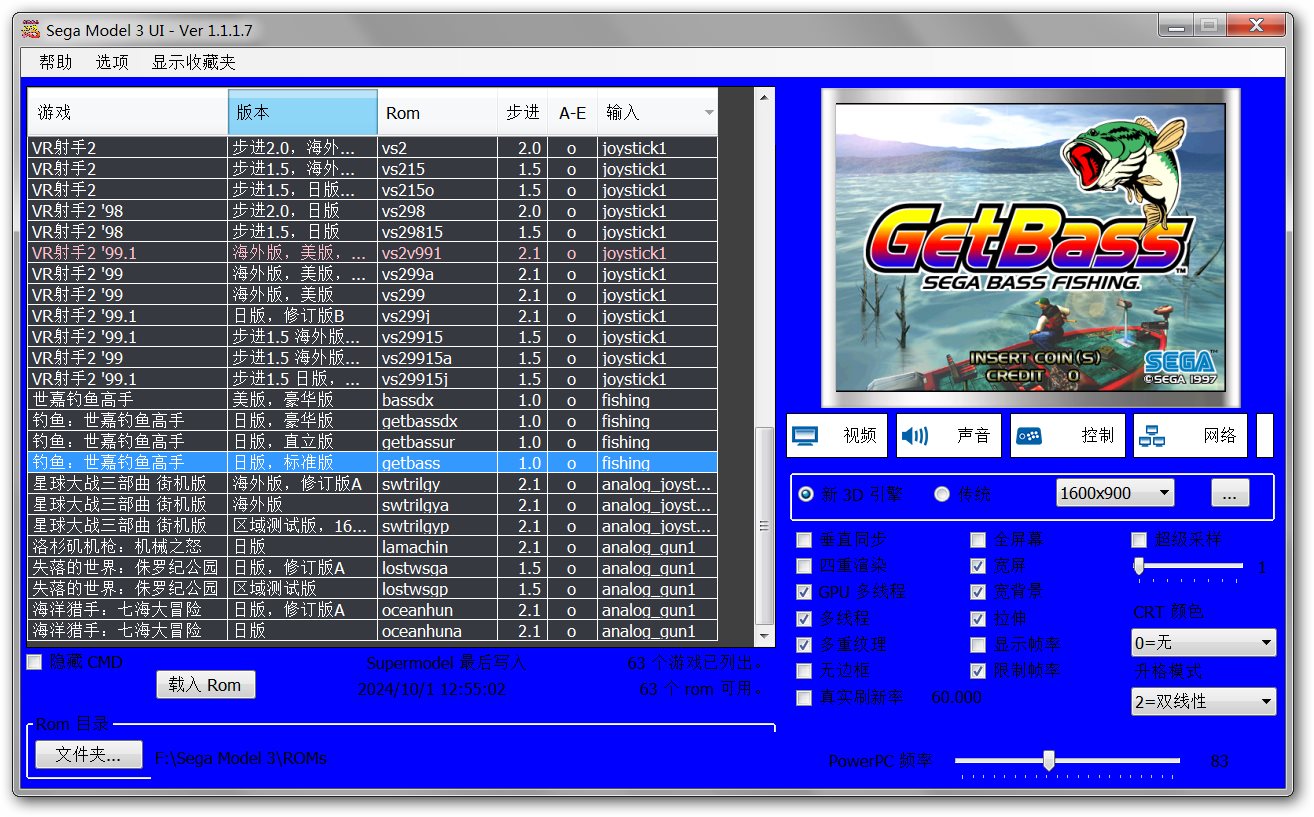
Task: Select the 传统 (Legacy) engine radio button
Action: coord(942,494)
